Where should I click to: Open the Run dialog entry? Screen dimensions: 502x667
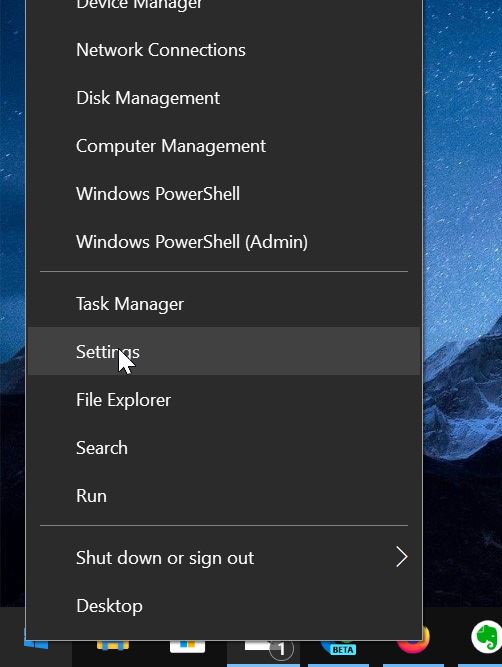coord(224,496)
